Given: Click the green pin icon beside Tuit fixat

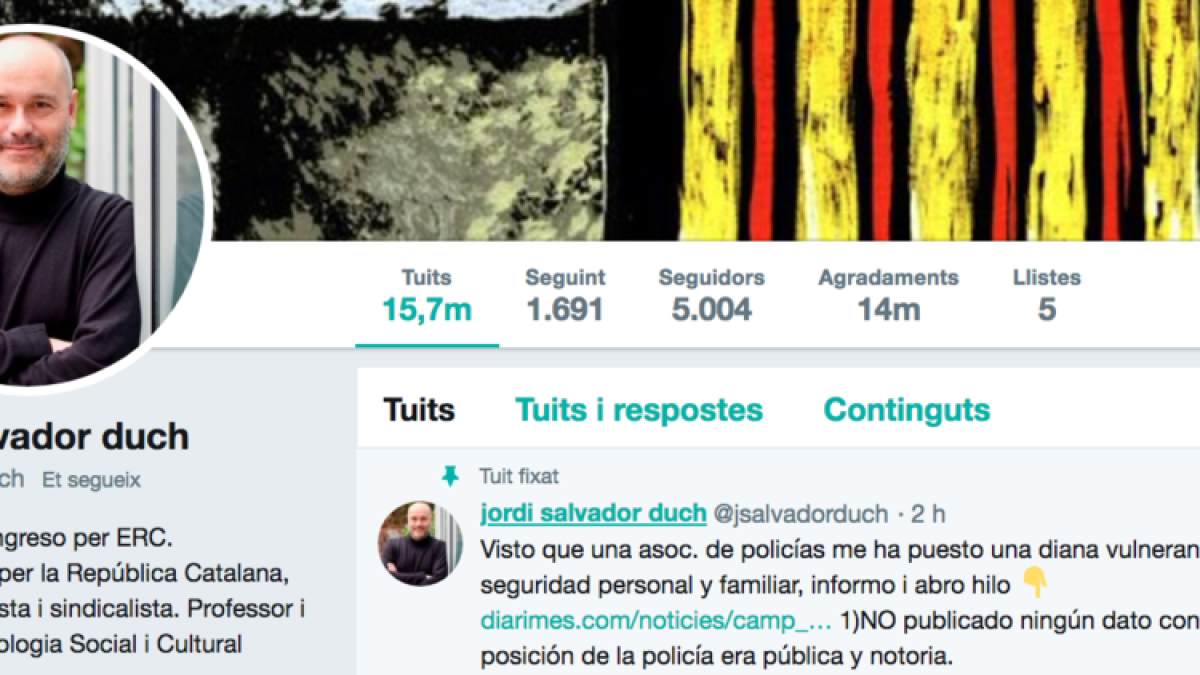Looking at the screenshot, I should [x=450, y=477].
